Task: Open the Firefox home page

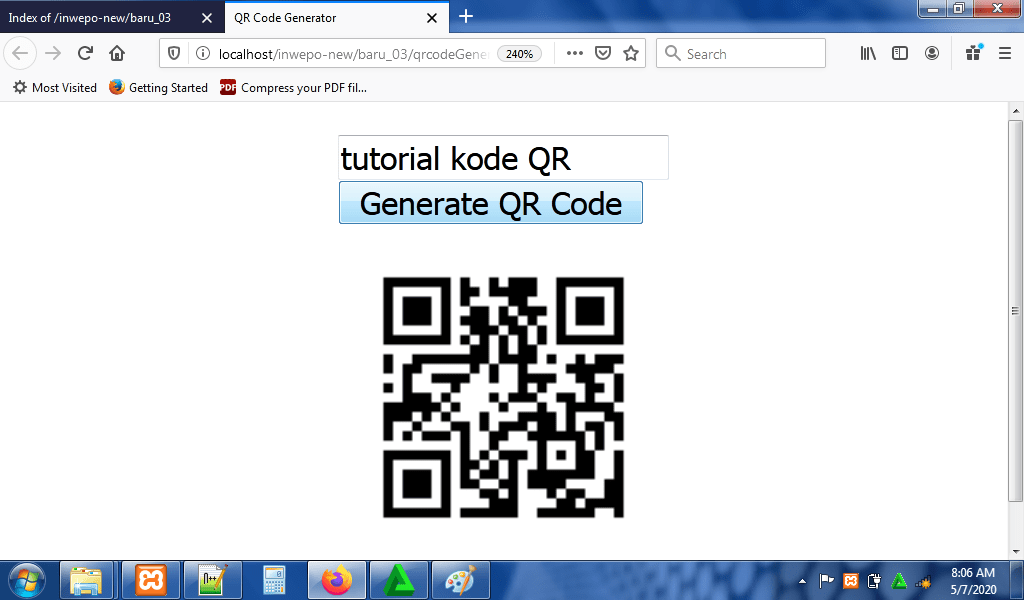Action: pos(117,53)
